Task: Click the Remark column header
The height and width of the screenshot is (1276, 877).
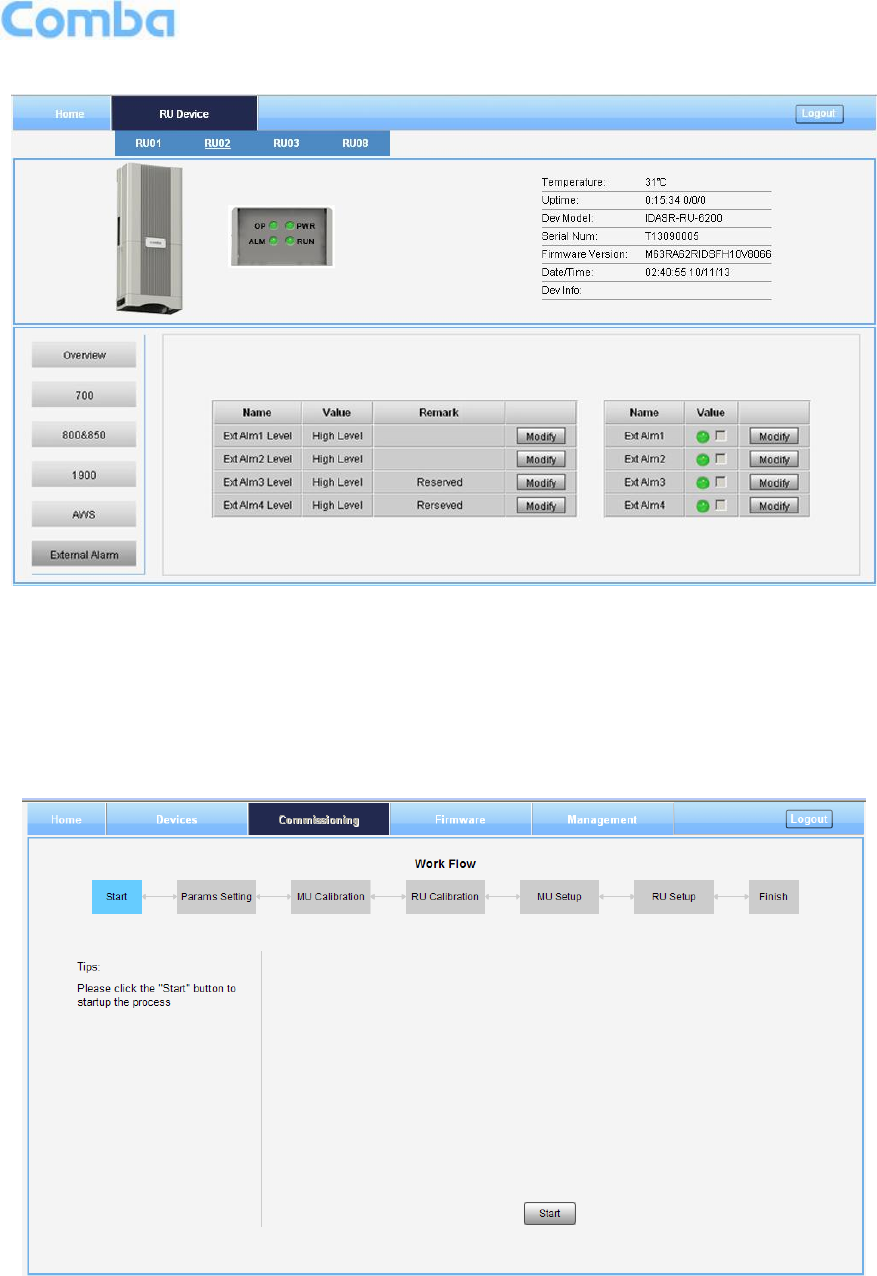Action: pyautogui.click(x=439, y=412)
